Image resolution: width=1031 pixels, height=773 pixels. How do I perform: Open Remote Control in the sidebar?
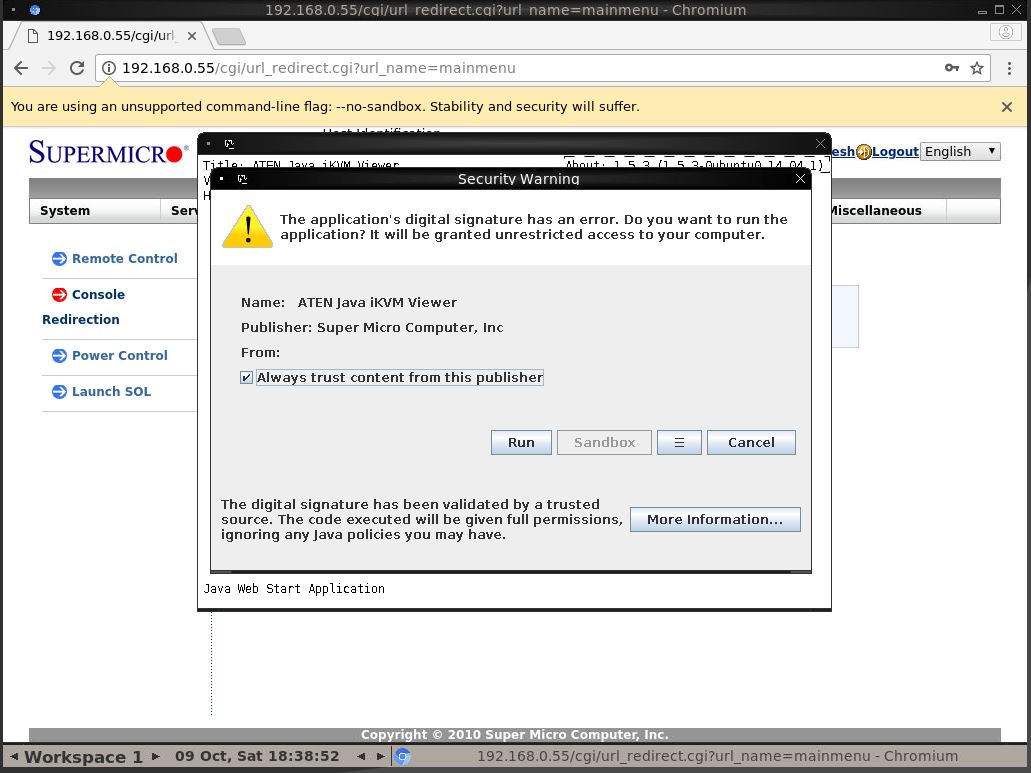pos(124,258)
